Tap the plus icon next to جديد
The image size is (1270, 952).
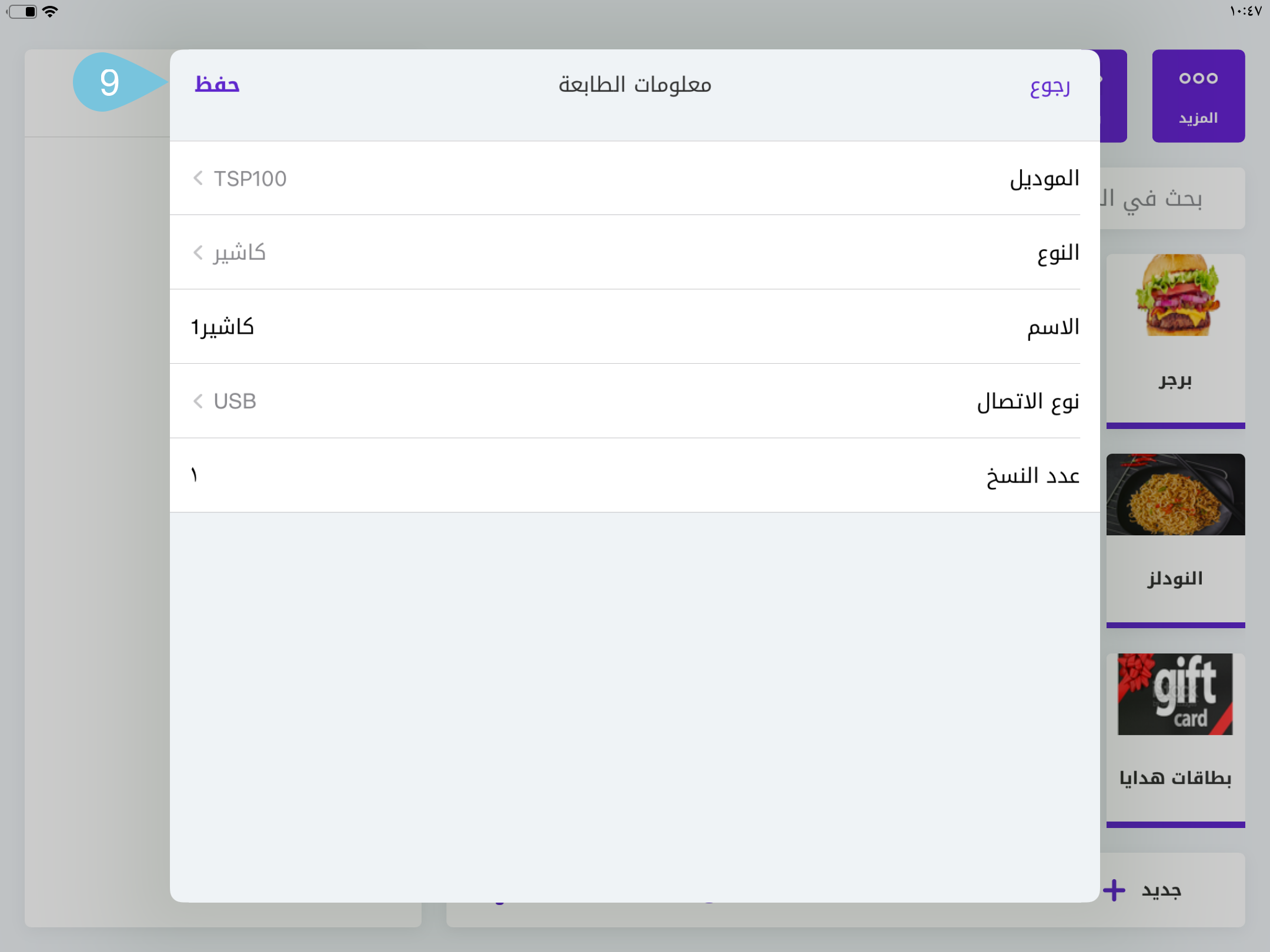click(x=1114, y=890)
